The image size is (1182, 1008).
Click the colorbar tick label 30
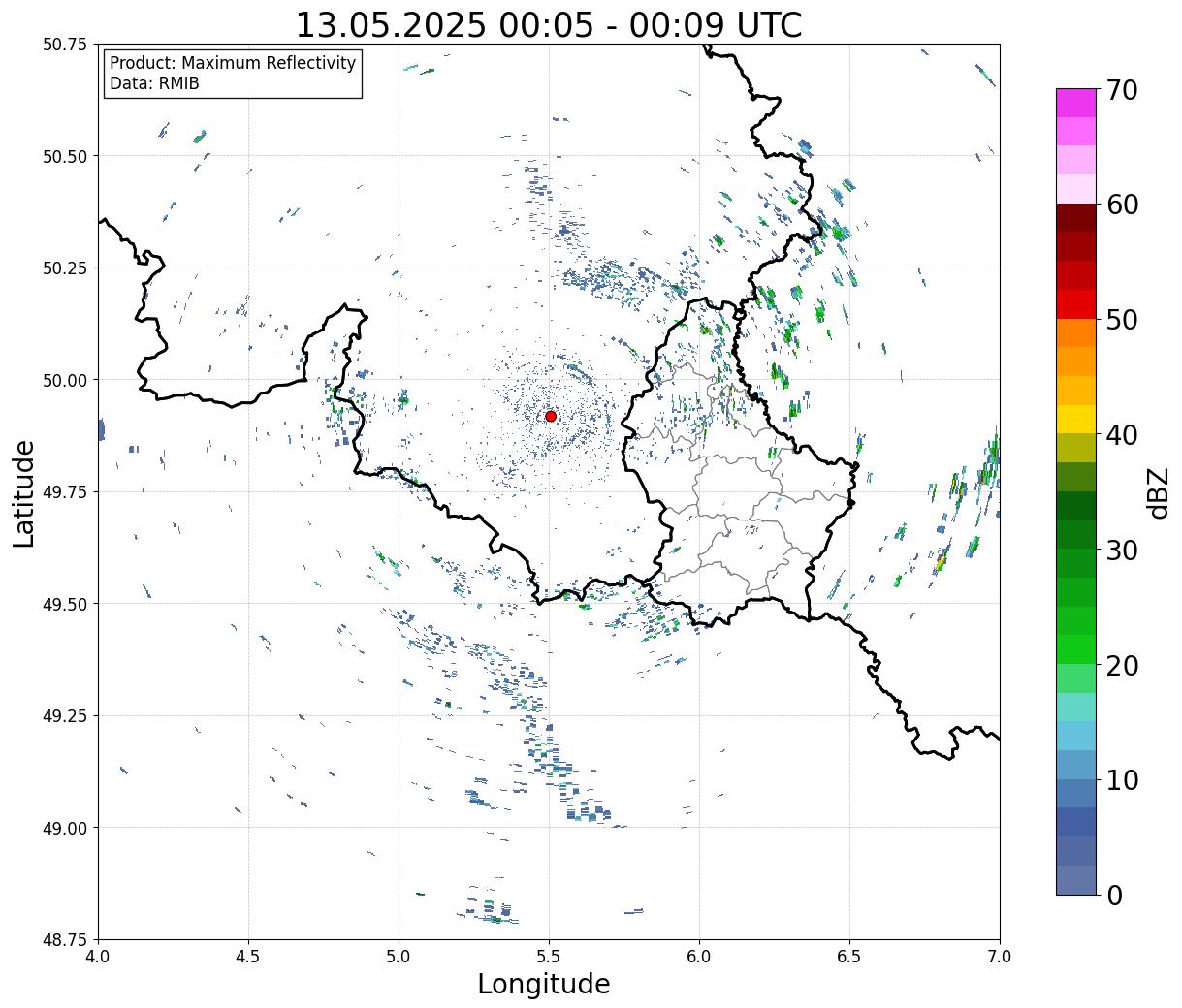(1122, 550)
